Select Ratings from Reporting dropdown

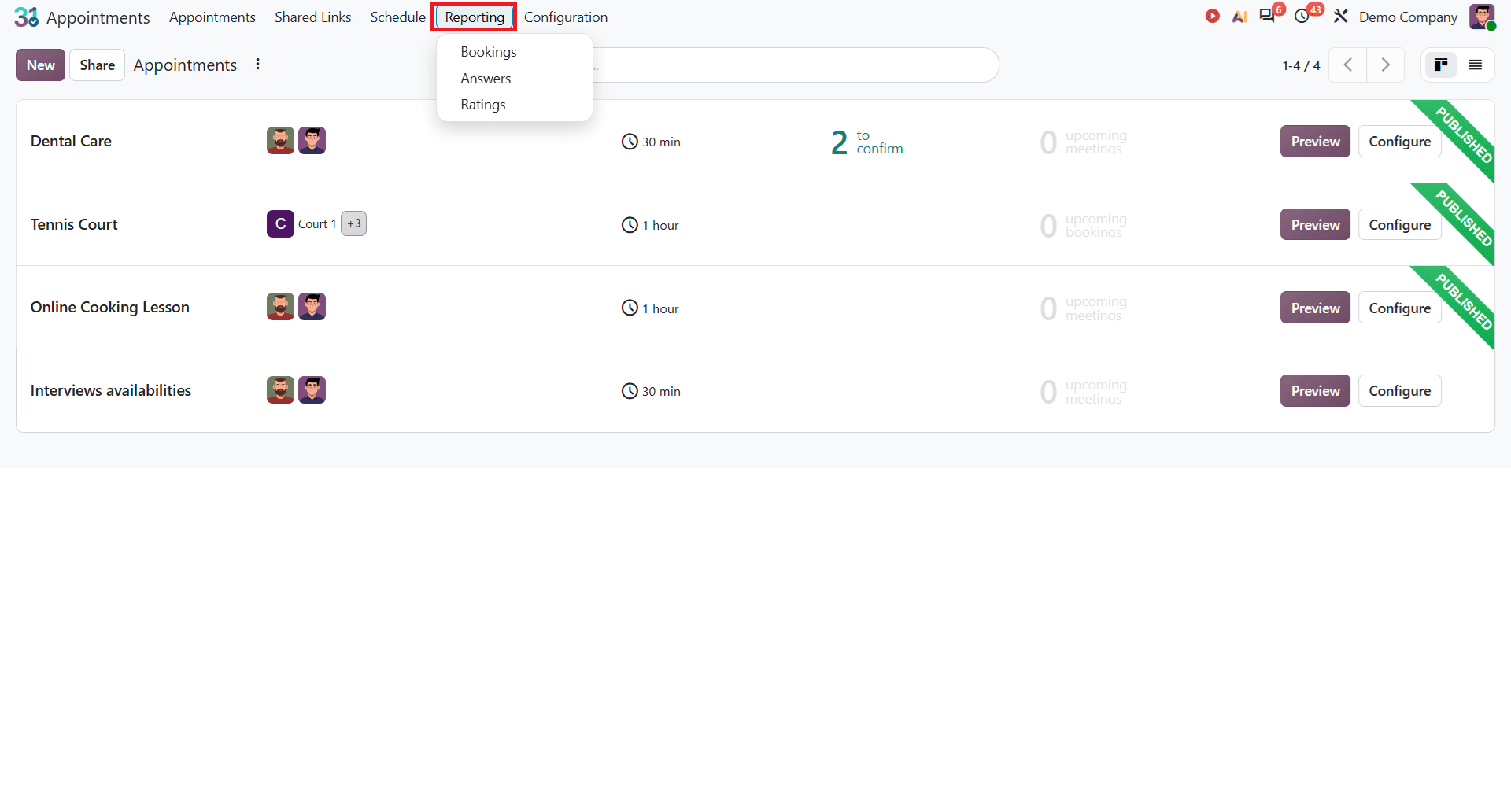[x=483, y=105]
